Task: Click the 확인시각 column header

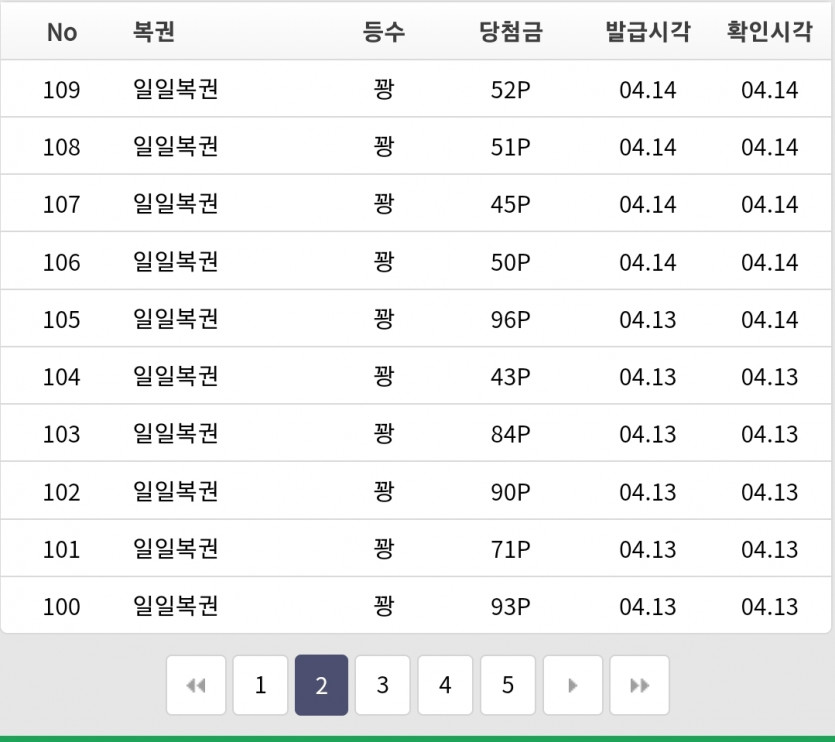Action: pyautogui.click(x=770, y=31)
